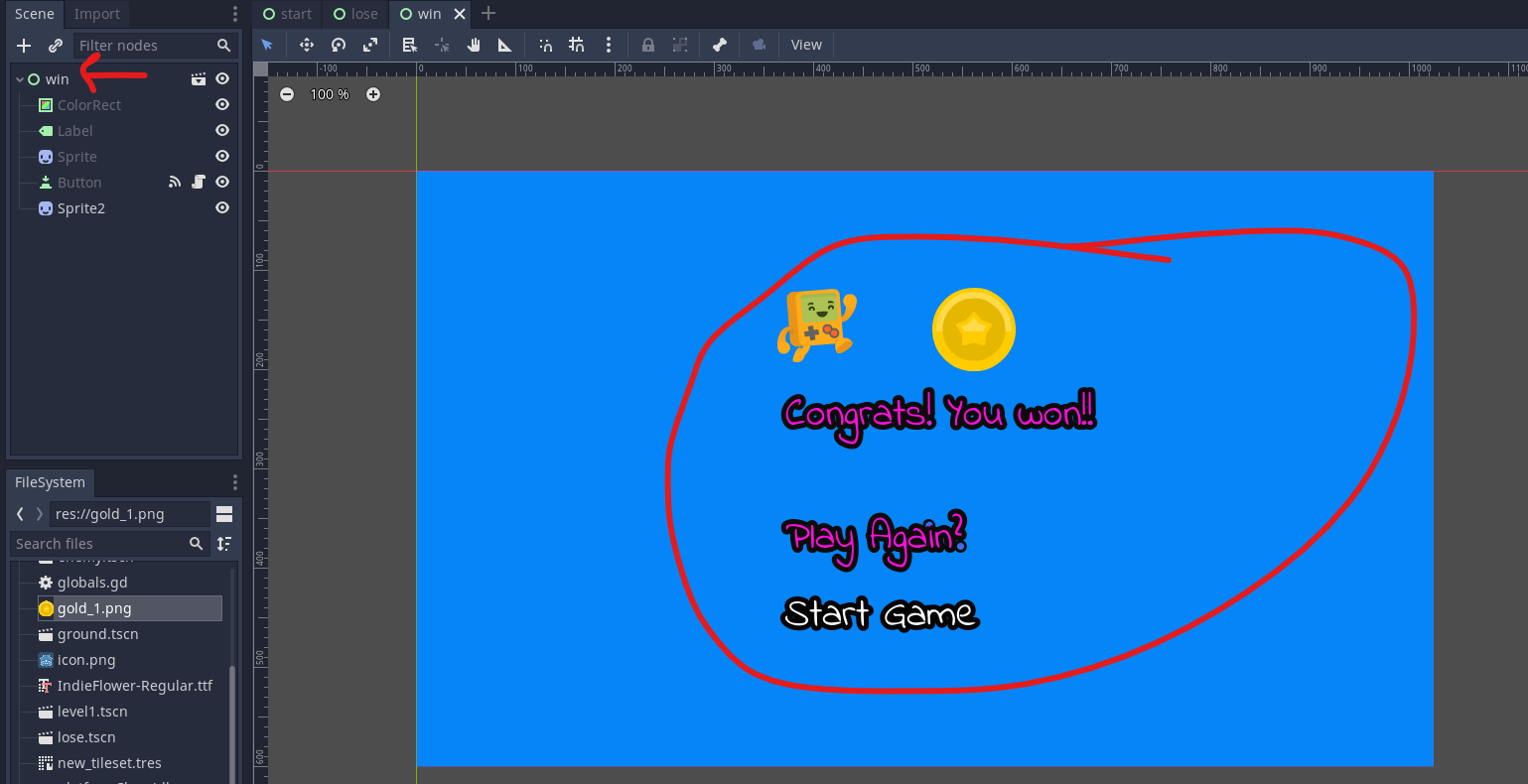Zoom in with the plus button
The width and height of the screenshot is (1528, 784).
tap(373, 94)
